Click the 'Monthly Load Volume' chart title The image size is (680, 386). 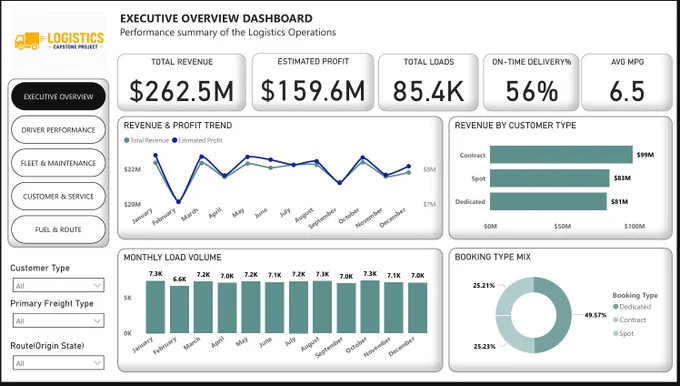point(173,257)
